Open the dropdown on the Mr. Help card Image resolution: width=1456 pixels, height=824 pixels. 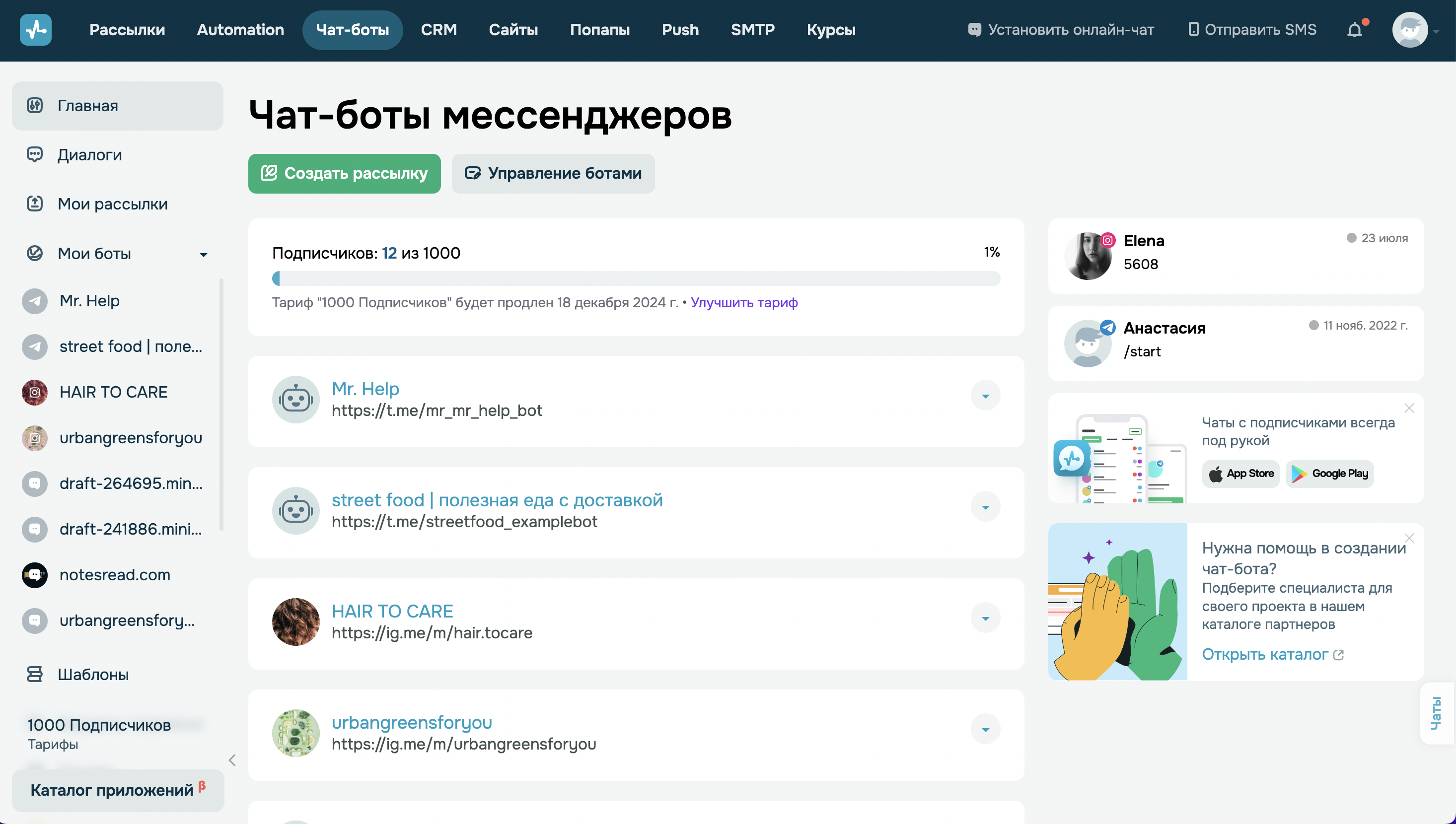coord(986,395)
